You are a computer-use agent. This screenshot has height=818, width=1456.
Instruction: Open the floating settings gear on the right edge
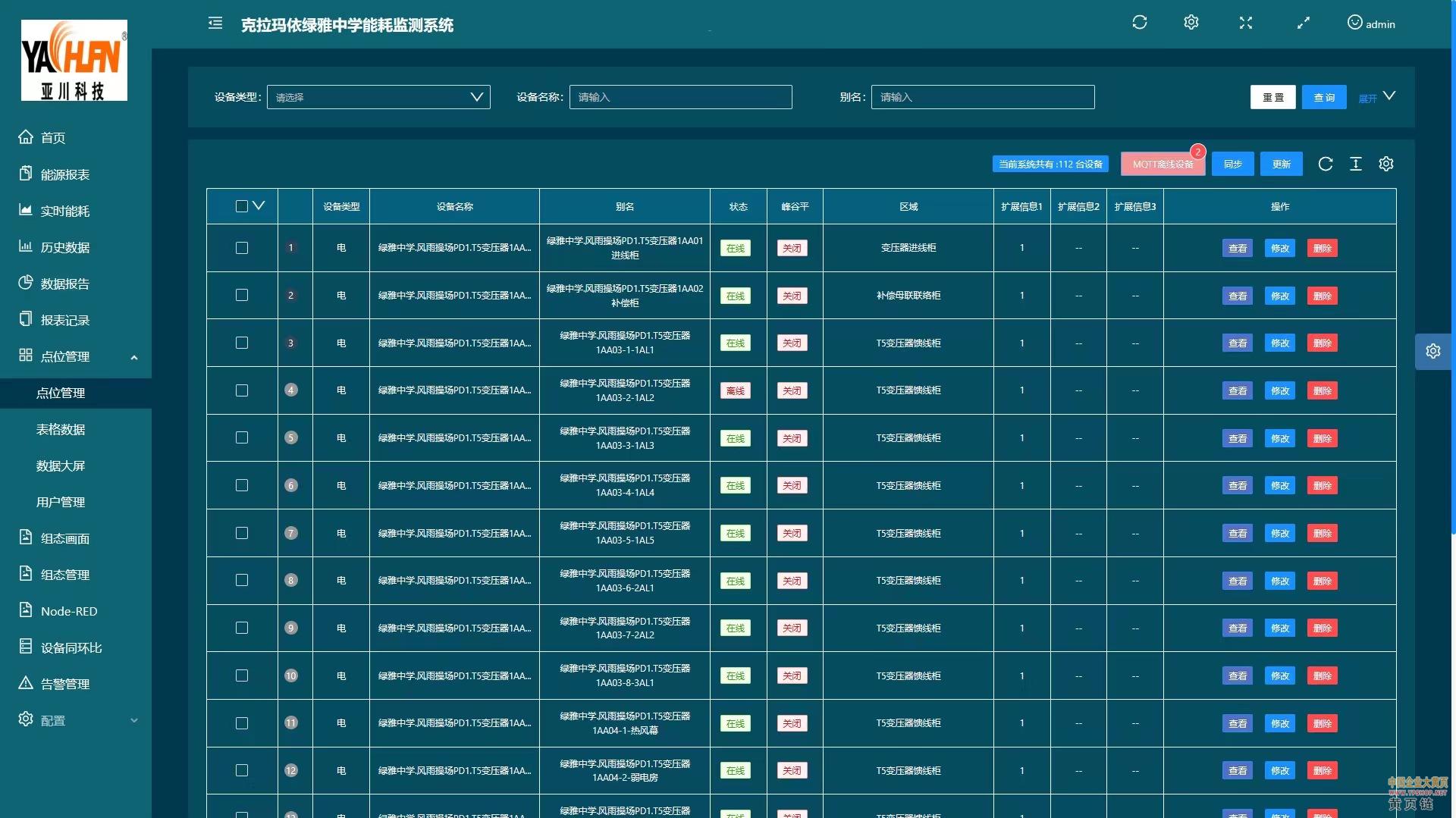[1432, 351]
